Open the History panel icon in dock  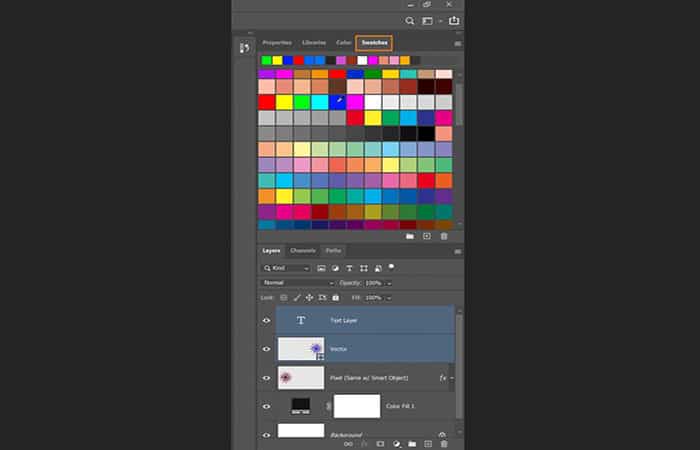(x=245, y=48)
